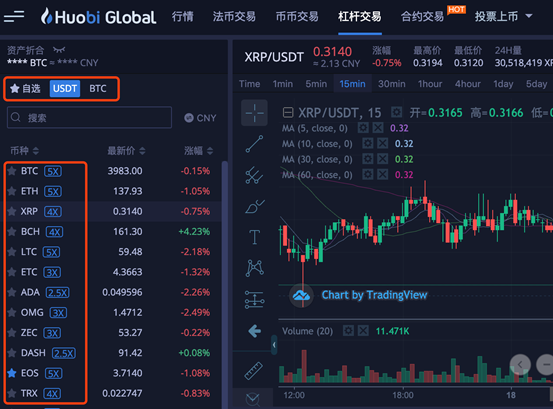This screenshot has width=553, height=409.
Task: Toggle favorite star for TRX
Action: [12, 393]
